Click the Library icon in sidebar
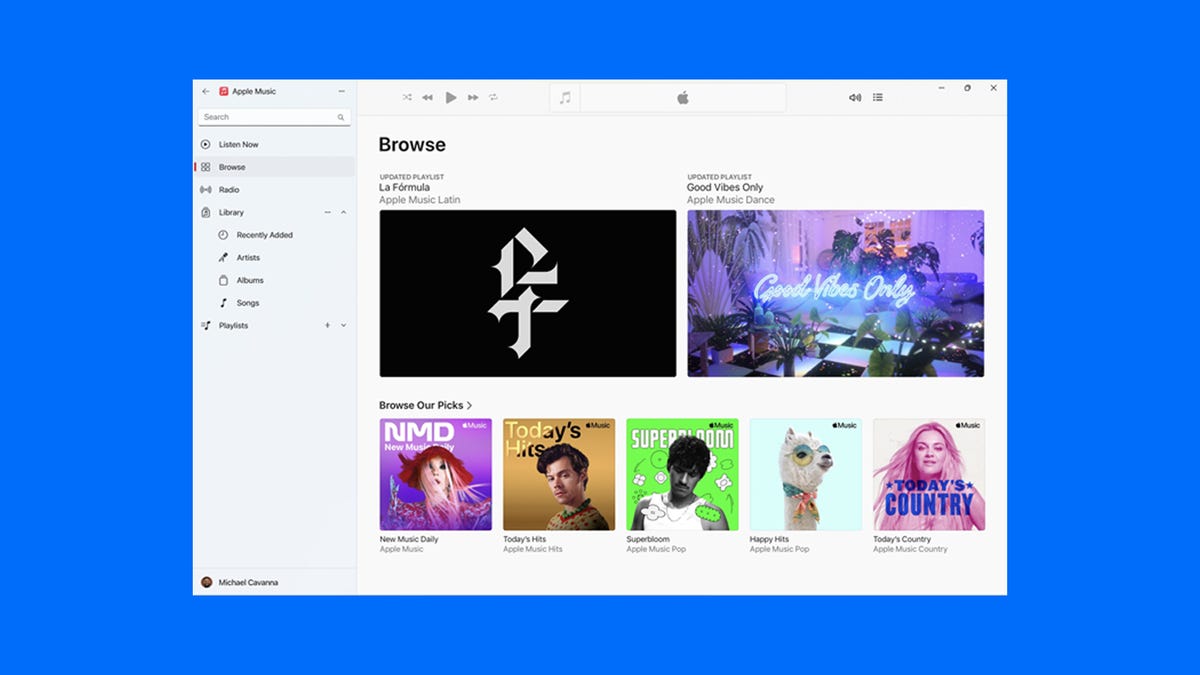The image size is (1200, 675). 206,212
